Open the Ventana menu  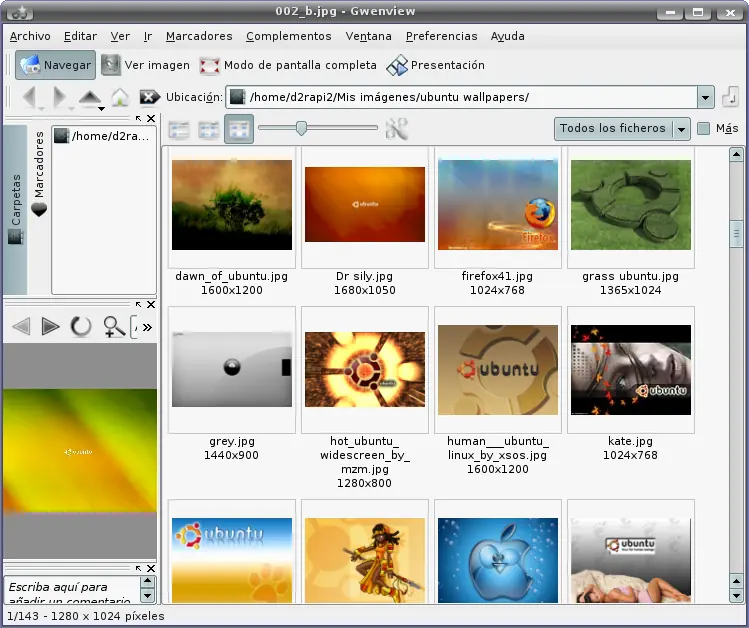(x=368, y=36)
